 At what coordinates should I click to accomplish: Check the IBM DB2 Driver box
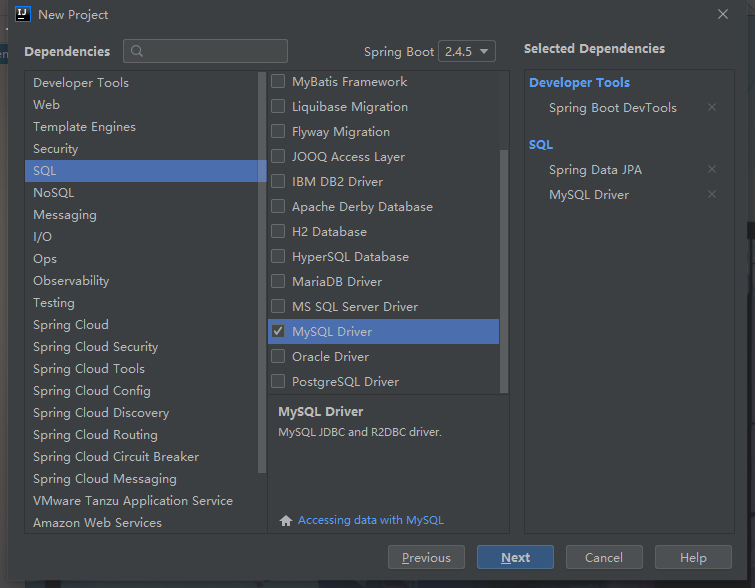278,182
